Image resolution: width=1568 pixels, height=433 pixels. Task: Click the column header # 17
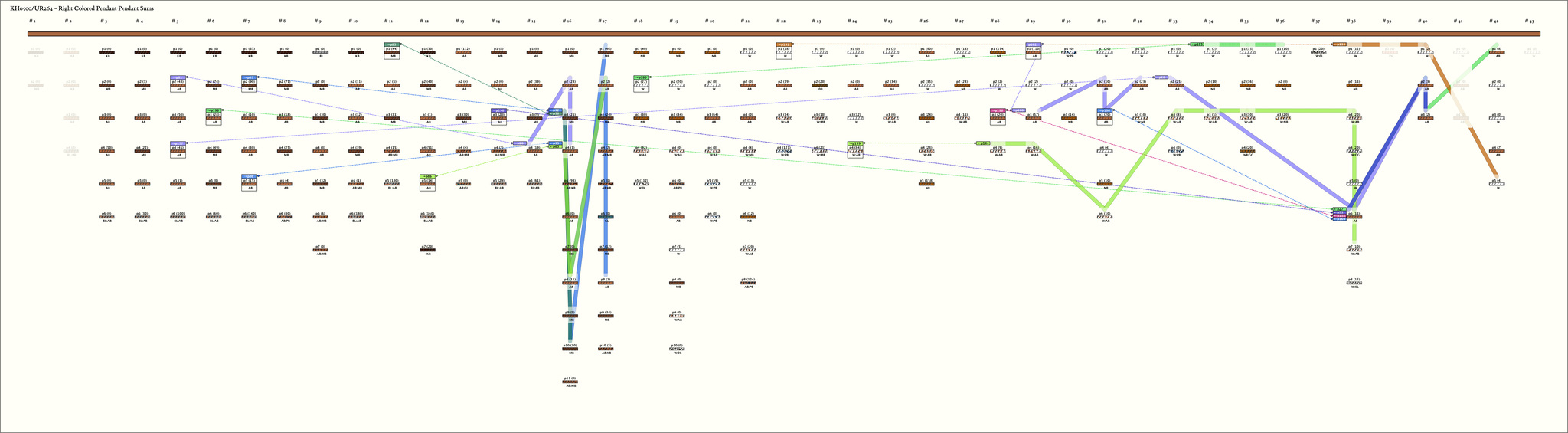tap(603, 21)
